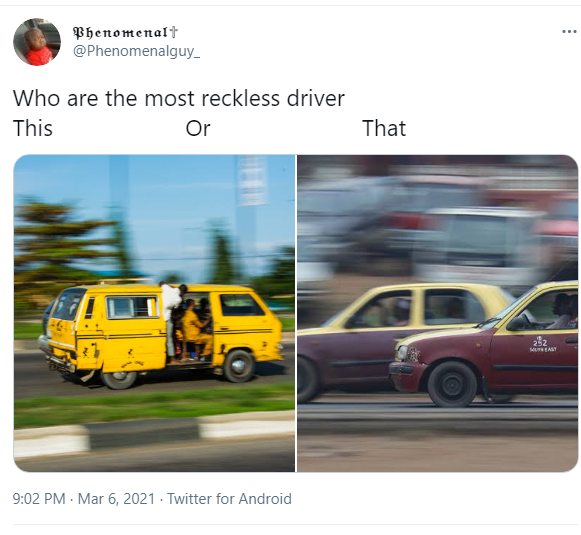The height and width of the screenshot is (535, 581).
Task: Open the Phenomenal display name link
Action: 121,33
